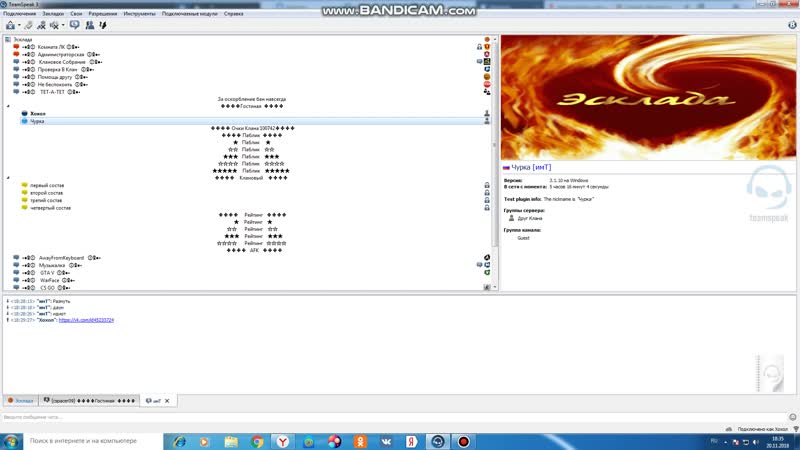Image resolution: width=800 pixels, height=450 pixels.
Task: Open the Инструменты menu
Action: click(139, 14)
